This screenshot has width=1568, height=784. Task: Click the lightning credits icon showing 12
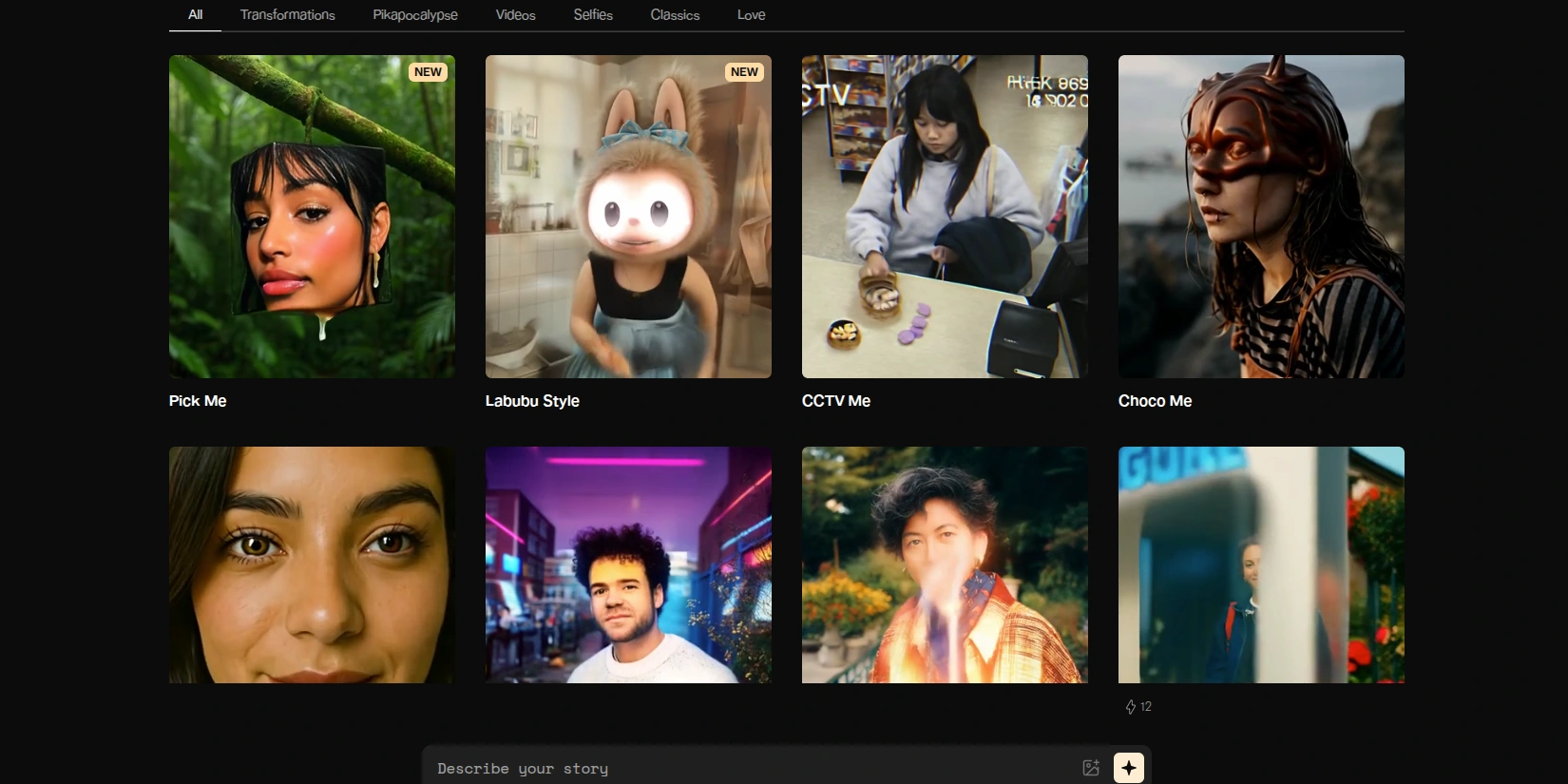coord(1131,707)
